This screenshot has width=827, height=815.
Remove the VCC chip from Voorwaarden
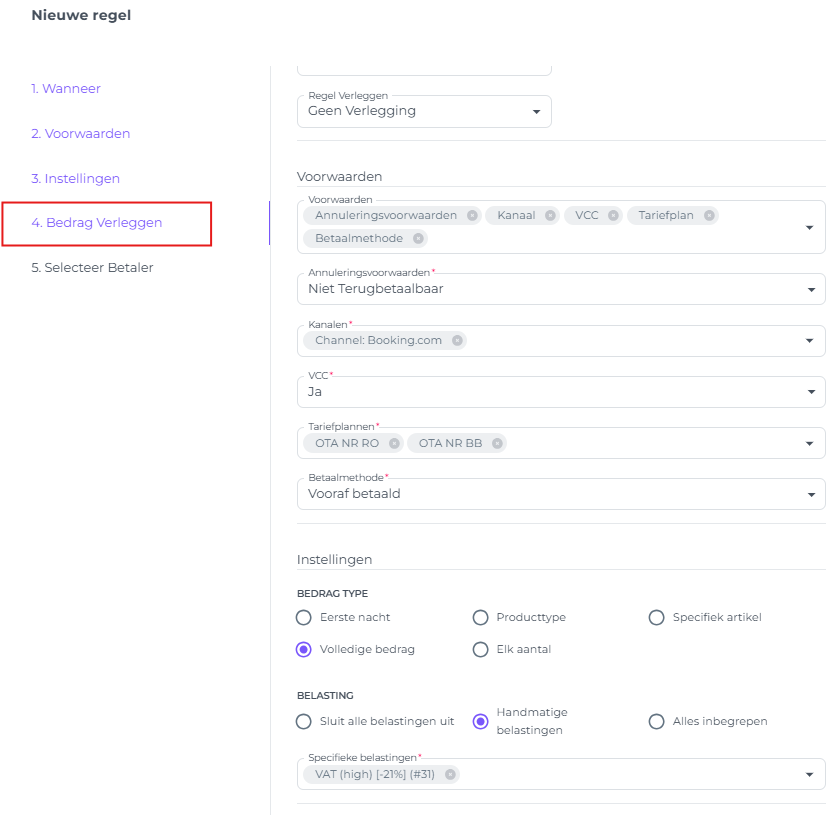click(613, 215)
